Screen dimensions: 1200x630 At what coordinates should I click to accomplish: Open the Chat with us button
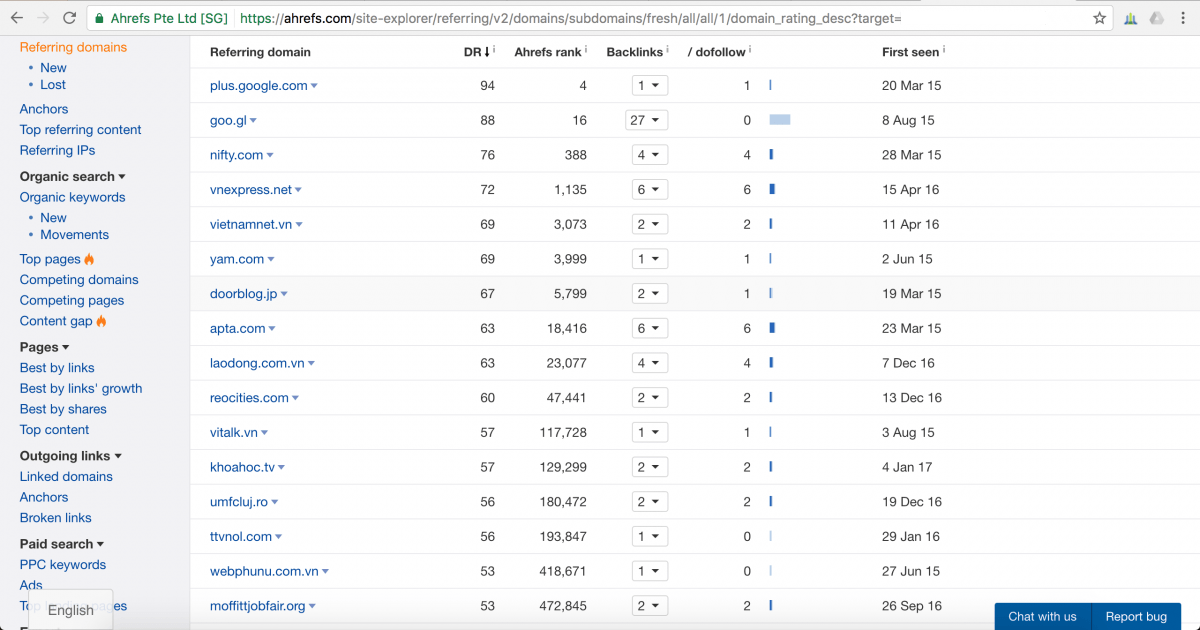pyautogui.click(x=1042, y=617)
